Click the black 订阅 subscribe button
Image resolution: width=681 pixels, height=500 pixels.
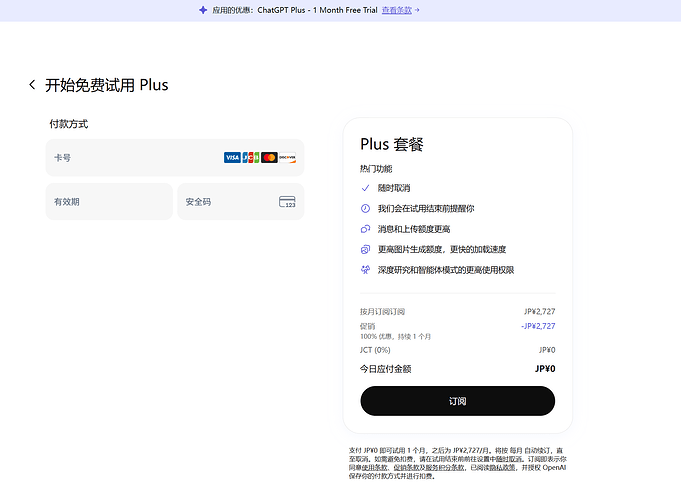(x=457, y=401)
